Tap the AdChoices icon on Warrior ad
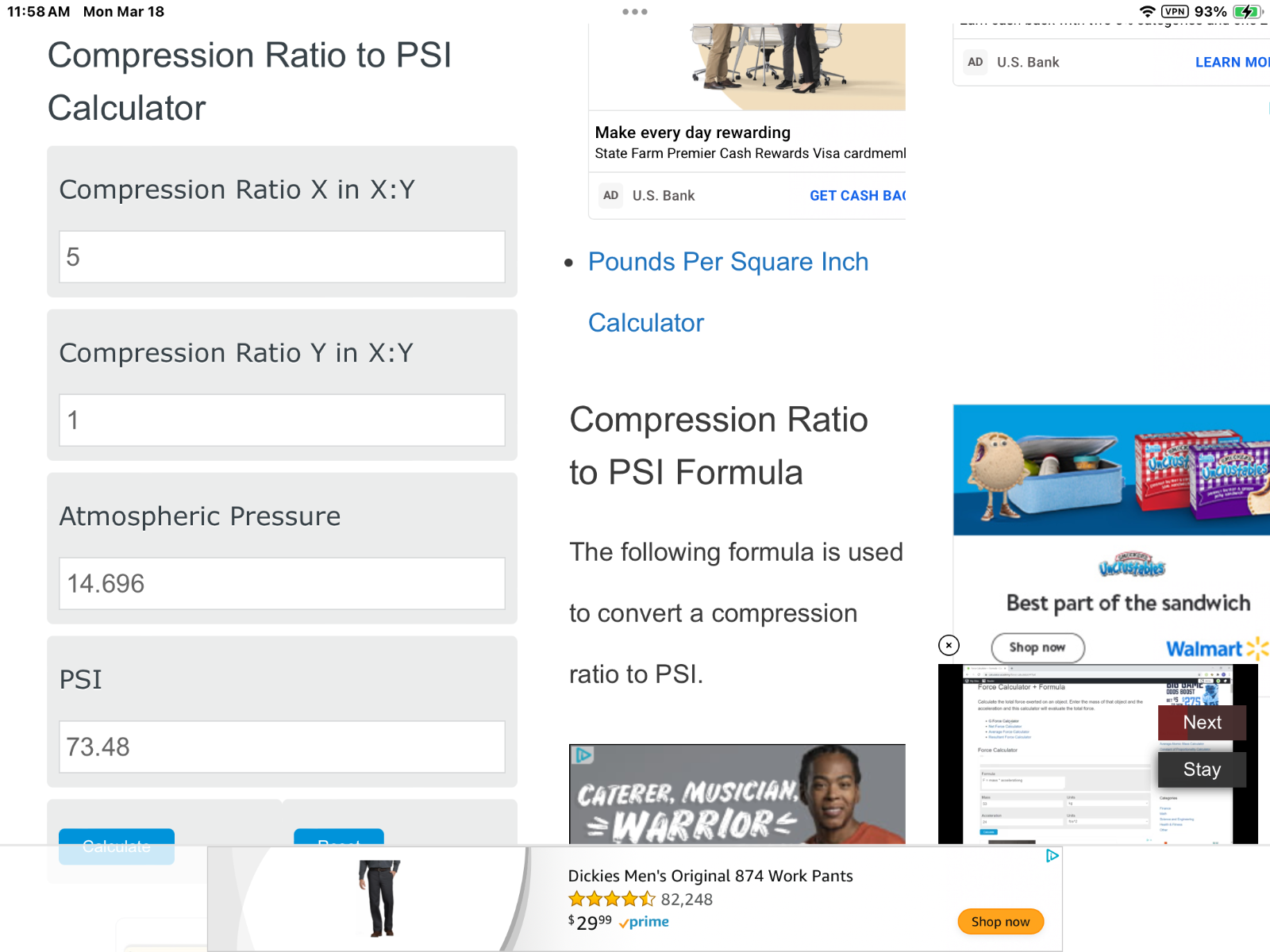Viewport: 1270px width, 952px height. coord(583,755)
